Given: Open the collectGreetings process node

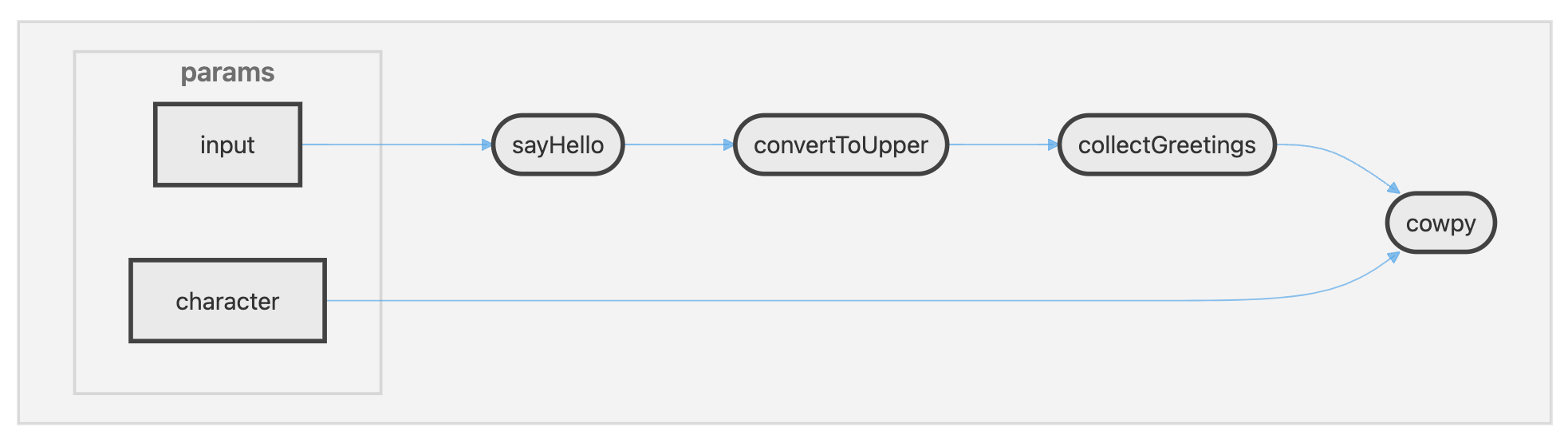Looking at the screenshot, I should [x=1167, y=144].
